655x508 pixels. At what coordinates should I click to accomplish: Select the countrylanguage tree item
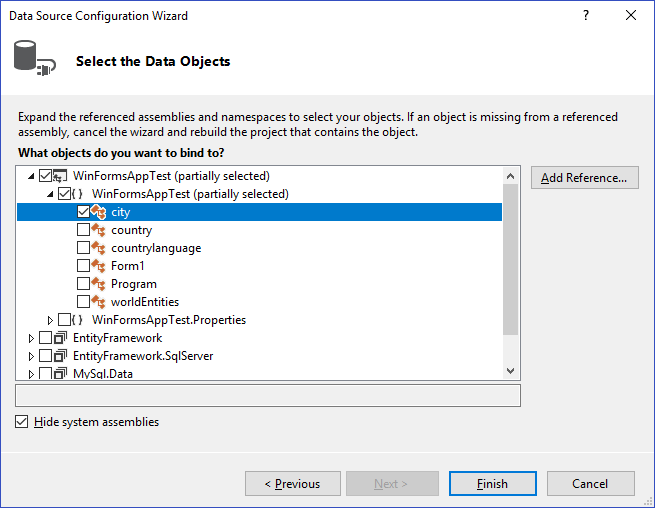156,248
